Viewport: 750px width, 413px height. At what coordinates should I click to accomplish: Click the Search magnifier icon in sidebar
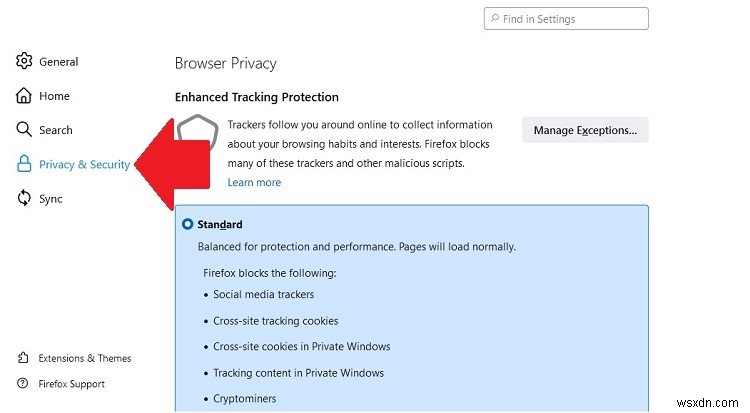coord(24,129)
